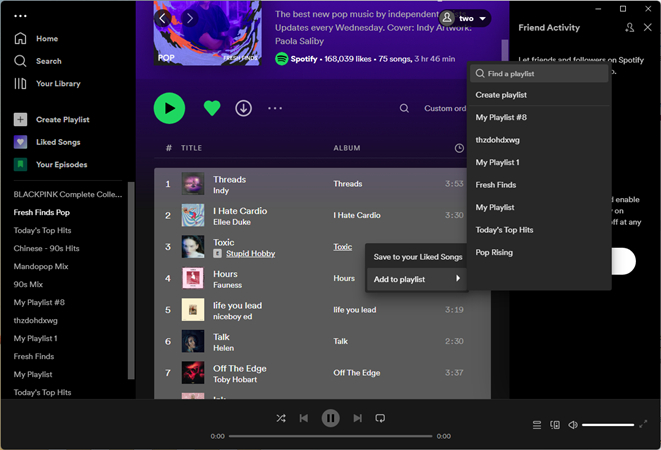Open the Custom order sort dropdown
The width and height of the screenshot is (661, 450).
tap(445, 108)
